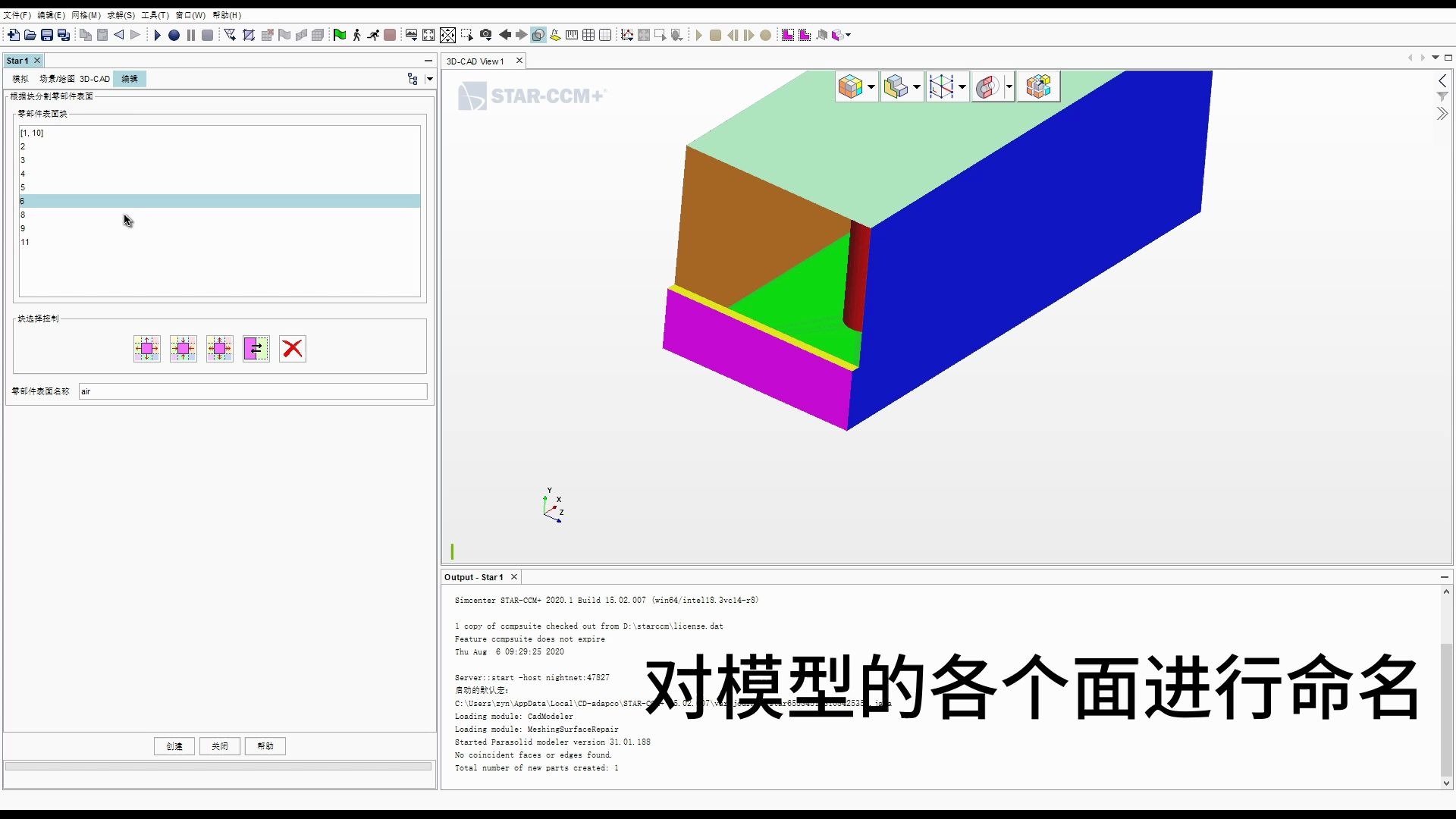Image resolution: width=1456 pixels, height=819 pixels.
Task: Click the multicolored cubes icon in viewport
Action: (x=1038, y=86)
